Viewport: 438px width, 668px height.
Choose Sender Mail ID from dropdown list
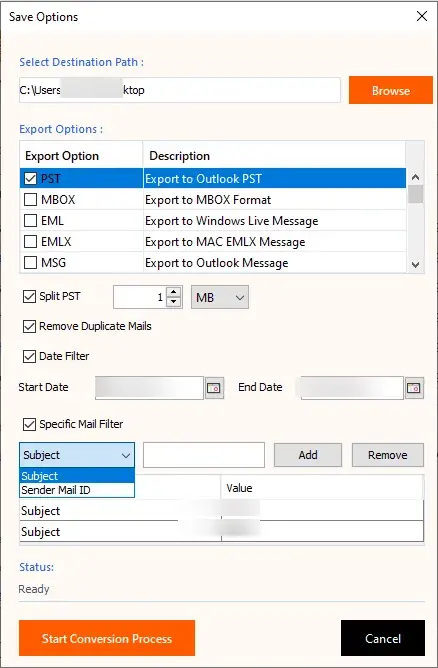point(77,490)
